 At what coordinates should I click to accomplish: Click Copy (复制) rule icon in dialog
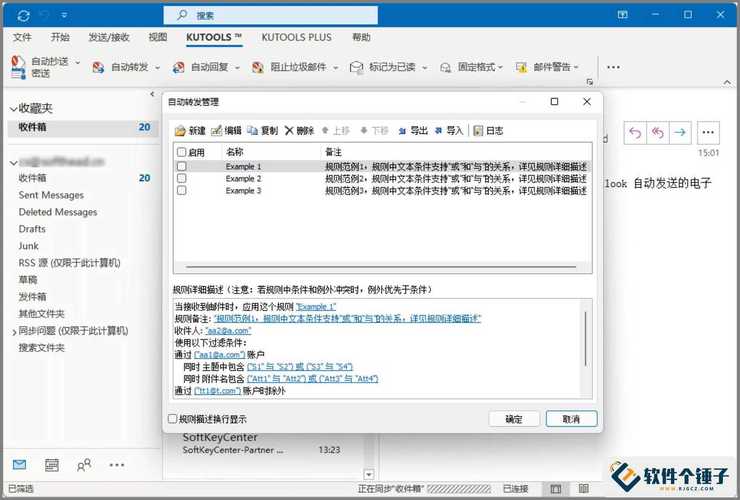252,131
